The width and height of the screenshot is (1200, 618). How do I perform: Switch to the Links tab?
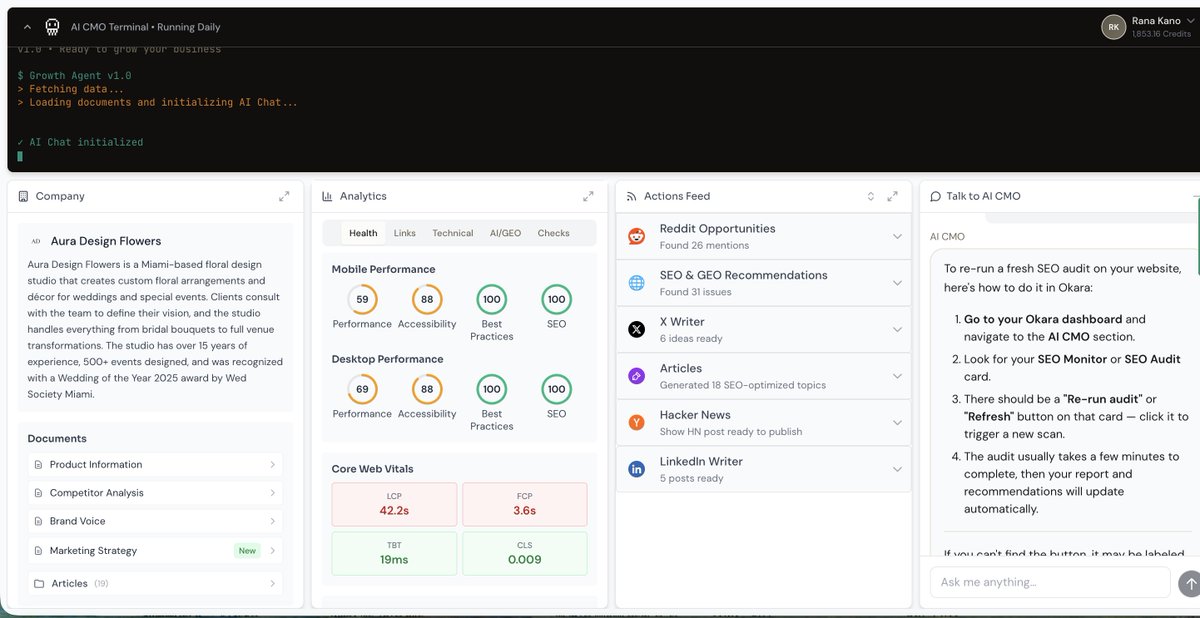pos(405,233)
